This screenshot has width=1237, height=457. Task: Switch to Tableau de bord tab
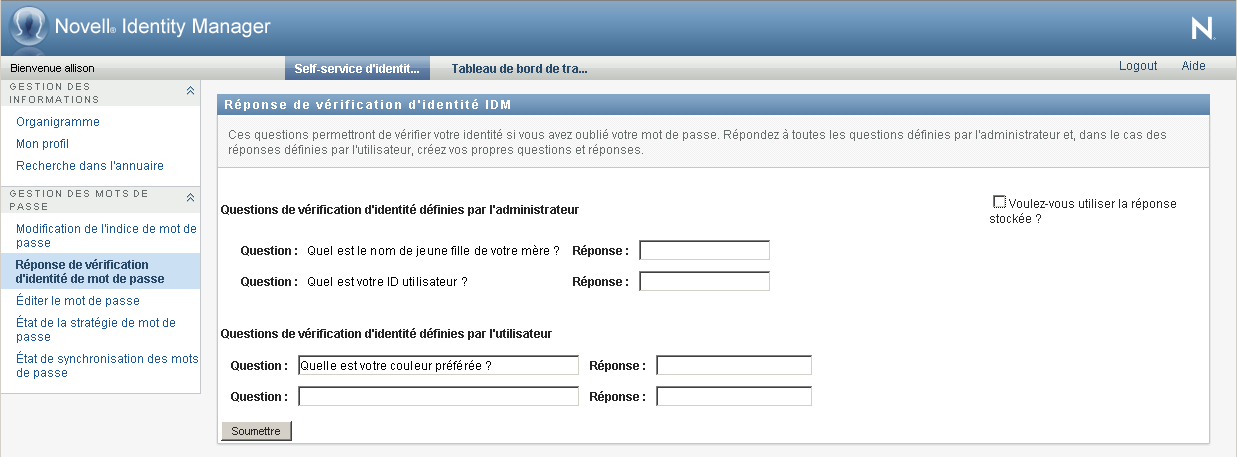[x=519, y=68]
